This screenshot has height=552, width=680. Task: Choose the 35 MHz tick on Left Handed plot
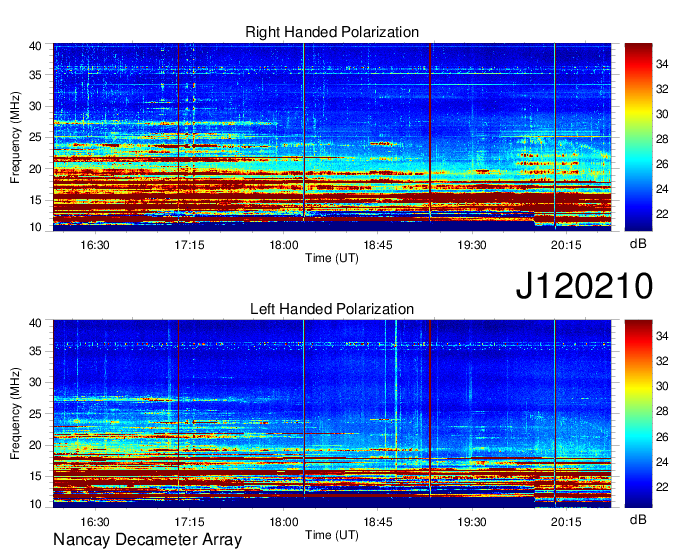click(x=35, y=351)
